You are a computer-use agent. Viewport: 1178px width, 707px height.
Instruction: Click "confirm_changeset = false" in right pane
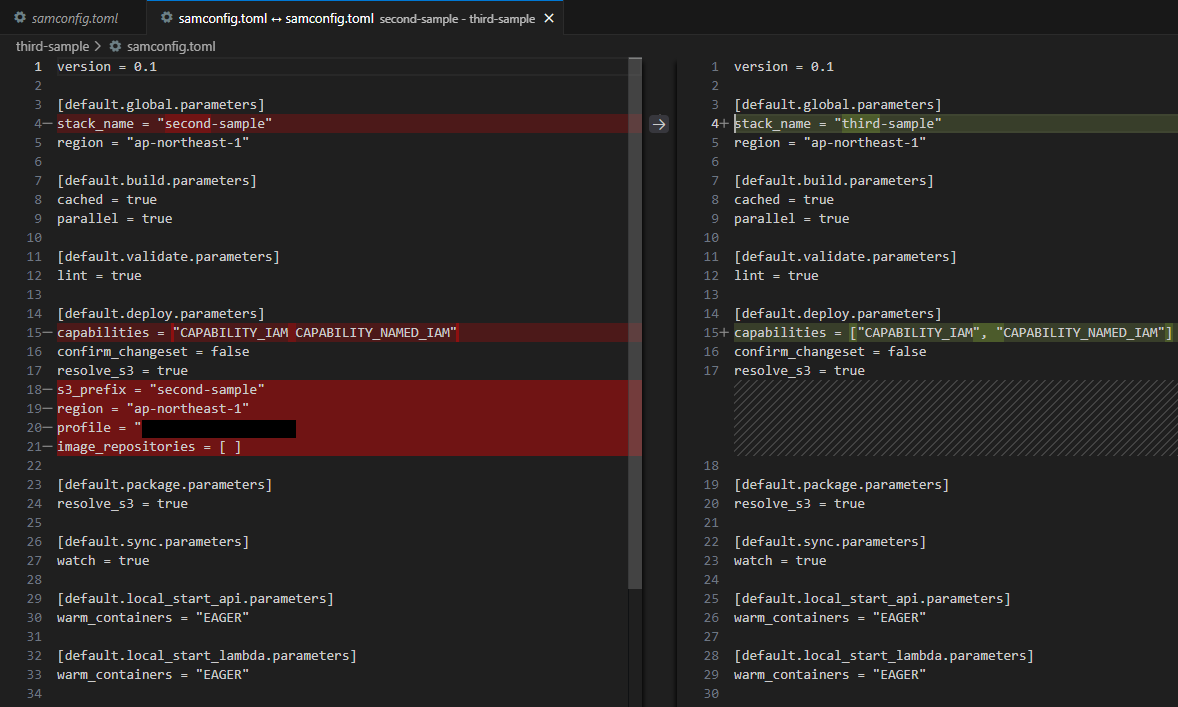point(830,351)
